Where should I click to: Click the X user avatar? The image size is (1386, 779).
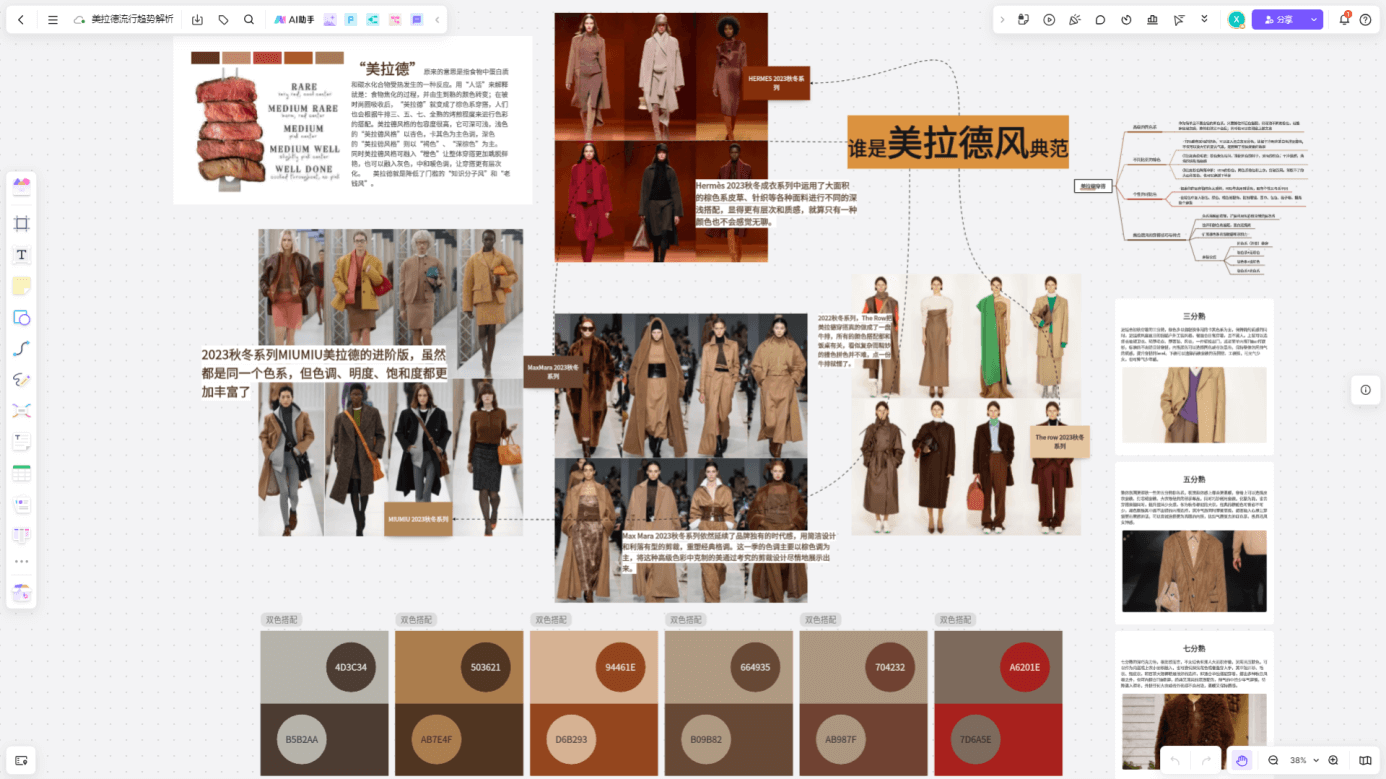[1237, 20]
